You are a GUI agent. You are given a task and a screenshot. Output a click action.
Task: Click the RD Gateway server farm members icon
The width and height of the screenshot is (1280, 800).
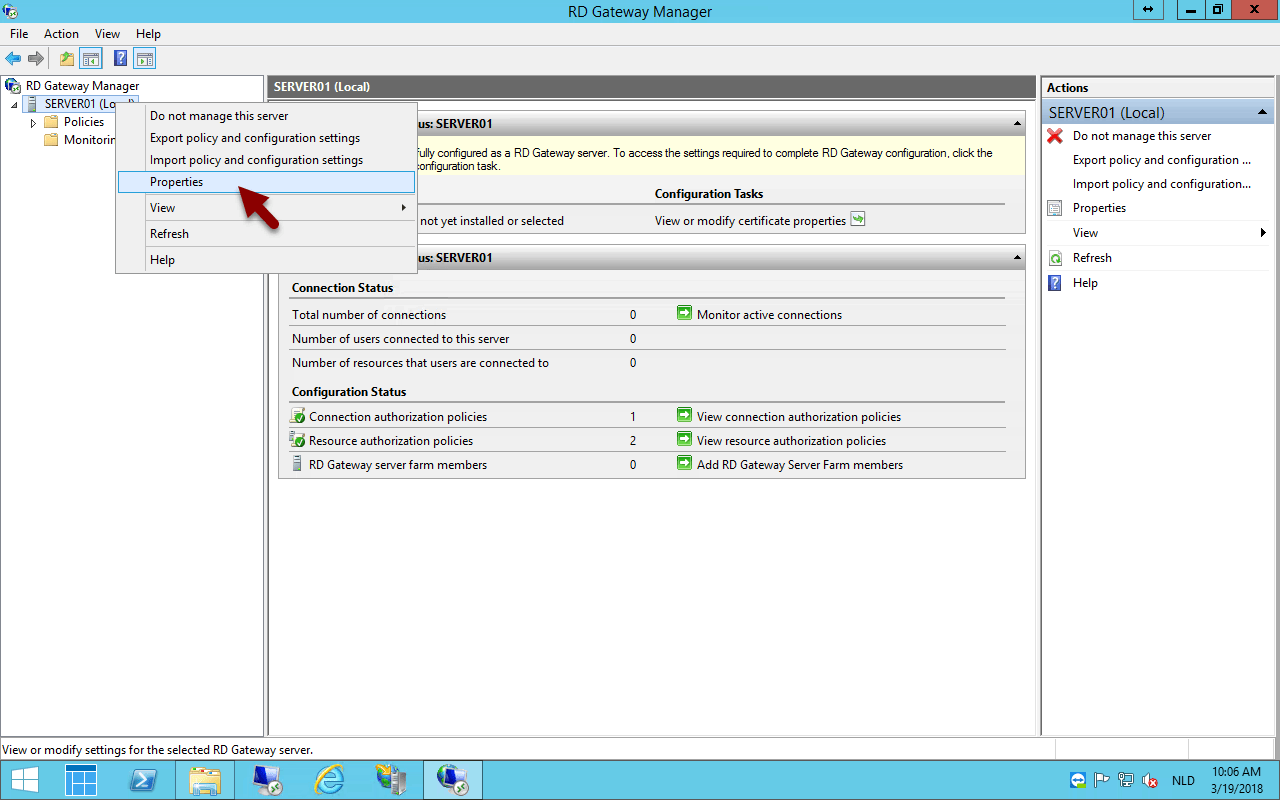(297, 464)
